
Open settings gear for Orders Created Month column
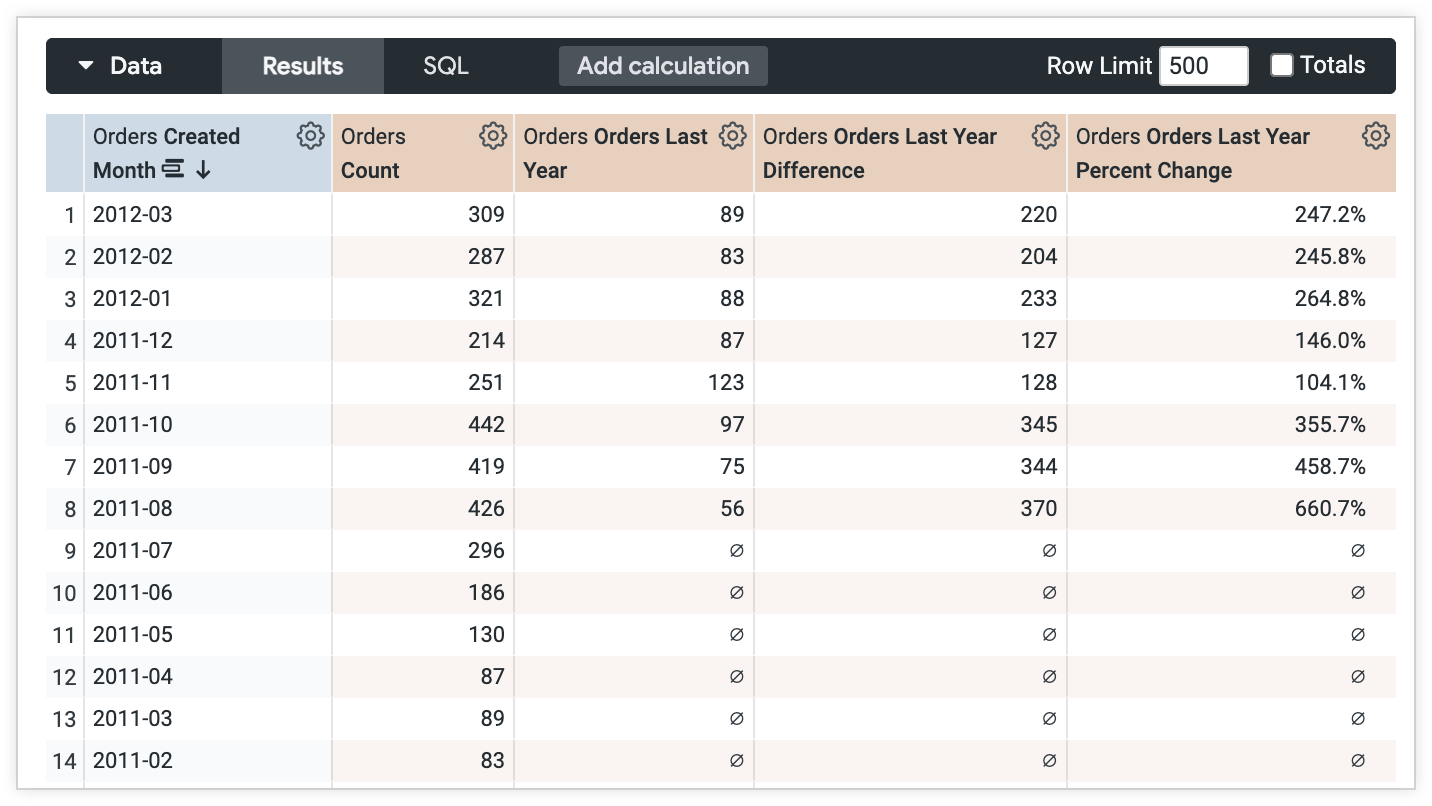coord(311,135)
